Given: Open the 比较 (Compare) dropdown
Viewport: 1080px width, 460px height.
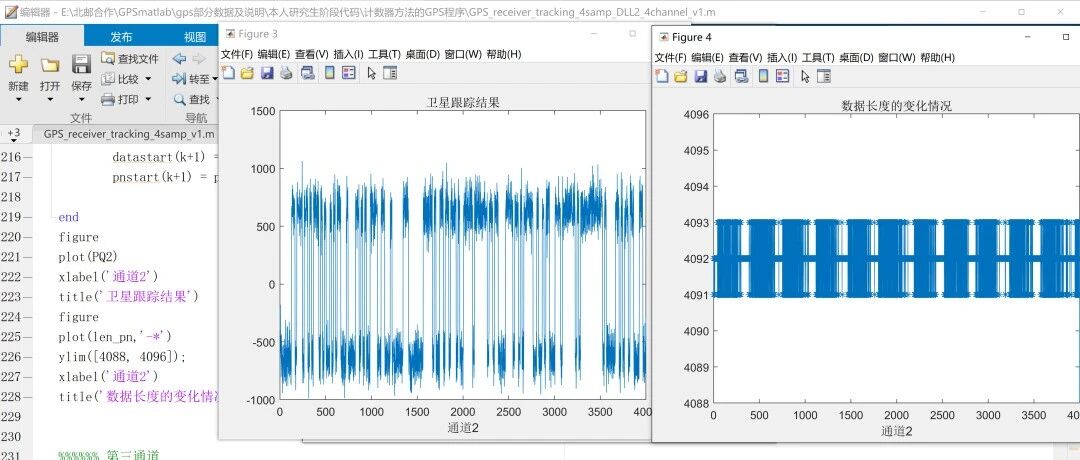Looking at the screenshot, I should pyautogui.click(x=148, y=79).
